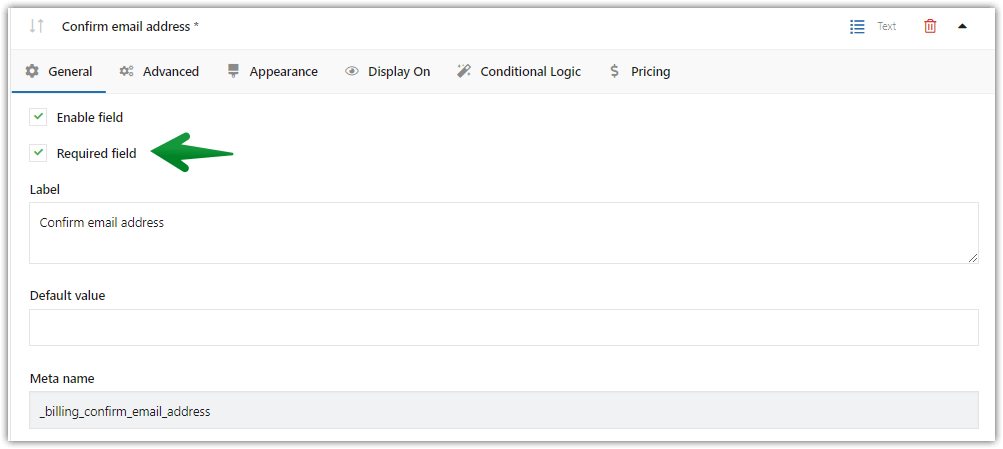This screenshot has width=1003, height=449.
Task: Click the magic wand Conditional Logic icon
Action: 464,71
